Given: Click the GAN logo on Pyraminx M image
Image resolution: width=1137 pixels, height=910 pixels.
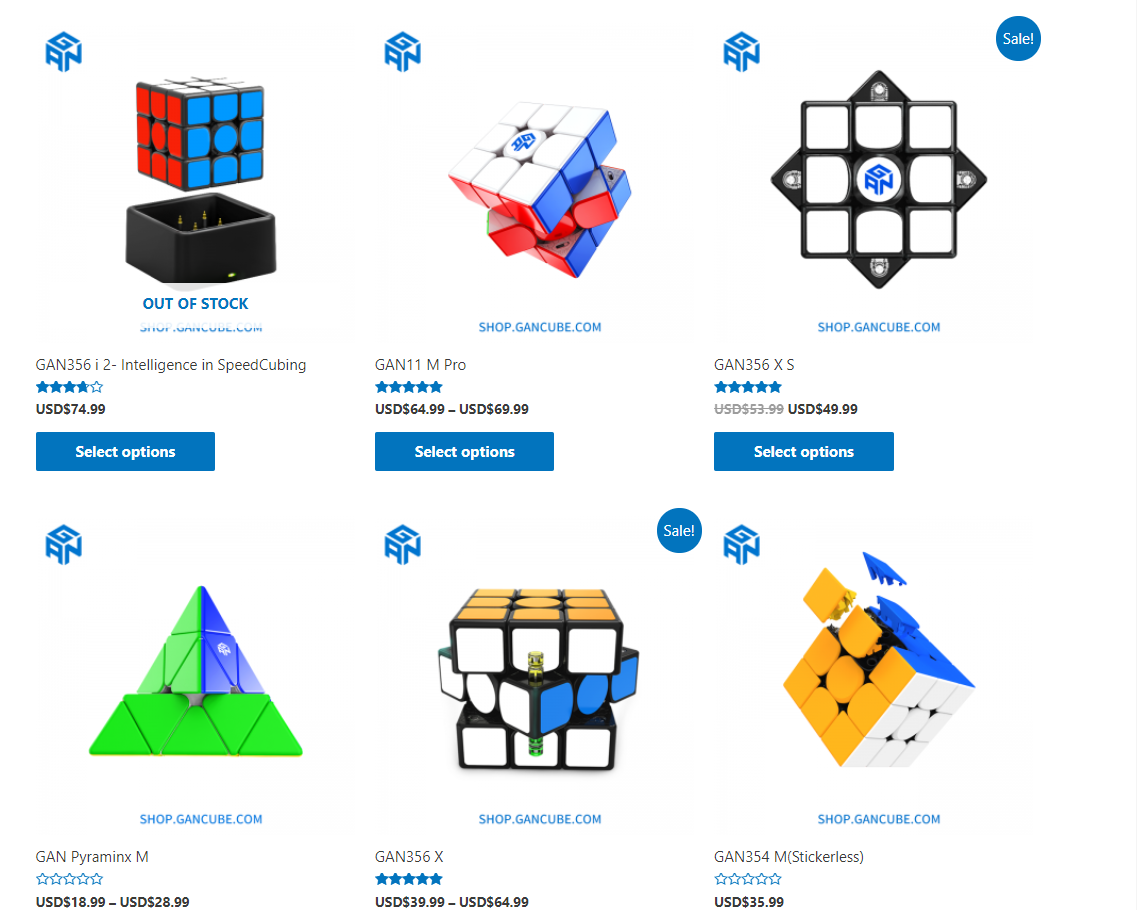Looking at the screenshot, I should coord(64,545).
